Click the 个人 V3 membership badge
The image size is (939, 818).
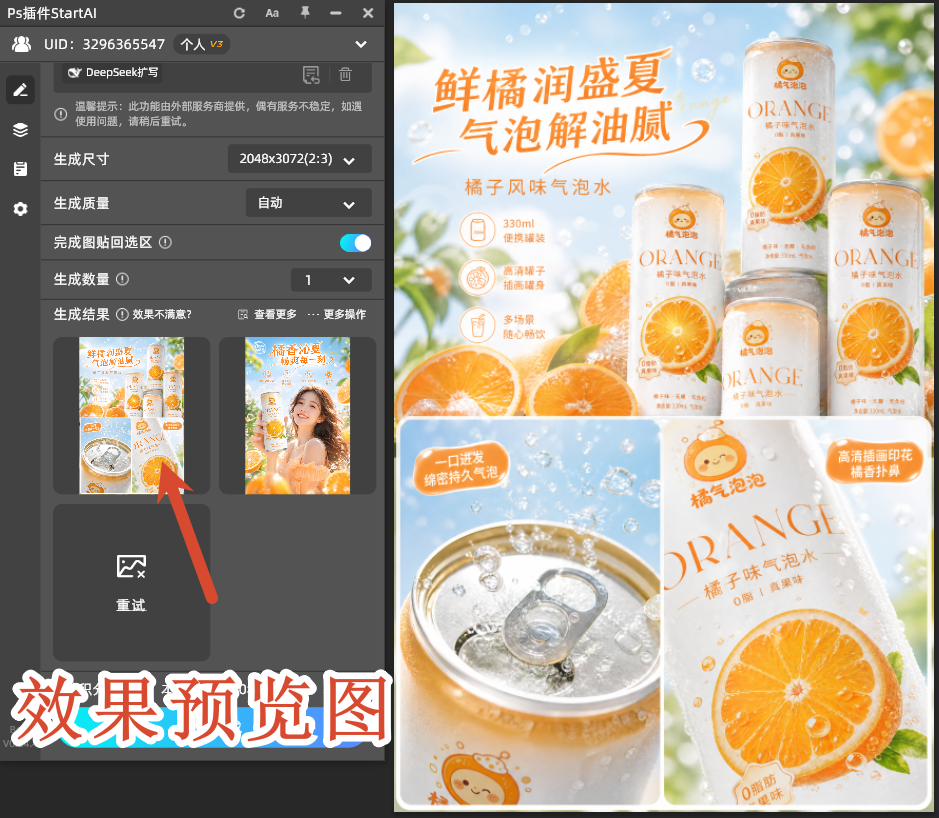point(202,44)
